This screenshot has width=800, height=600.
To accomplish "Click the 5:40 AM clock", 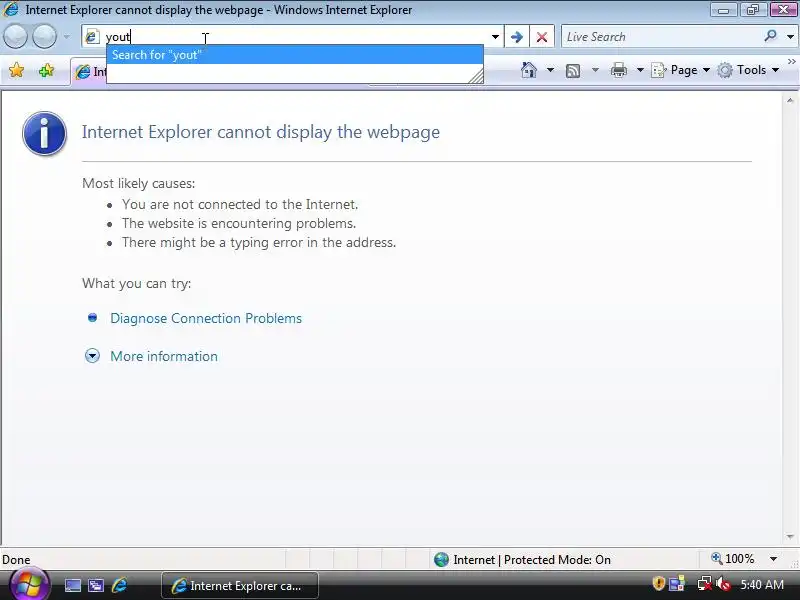I will pos(762,584).
